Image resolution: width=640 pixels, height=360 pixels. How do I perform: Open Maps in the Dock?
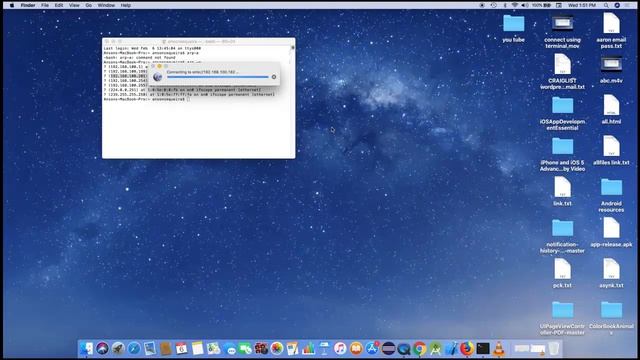click(213, 349)
